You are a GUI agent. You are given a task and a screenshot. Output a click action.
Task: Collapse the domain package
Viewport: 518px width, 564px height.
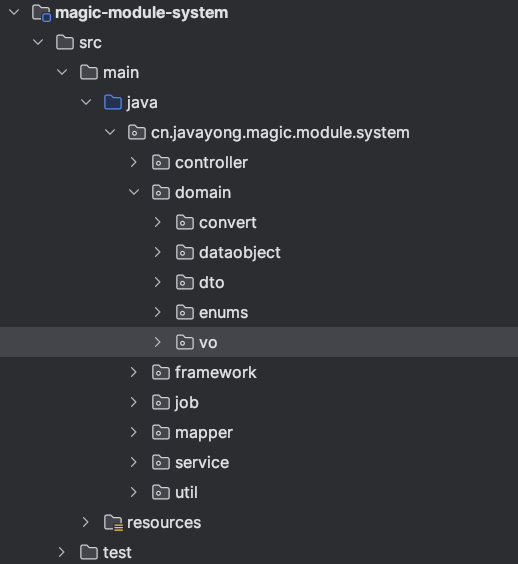pos(134,192)
